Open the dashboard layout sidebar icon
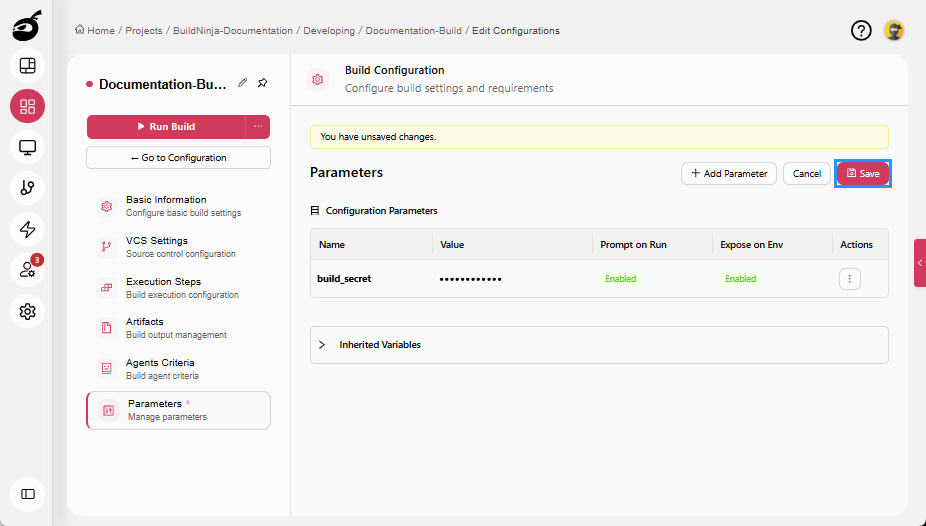 pos(27,66)
